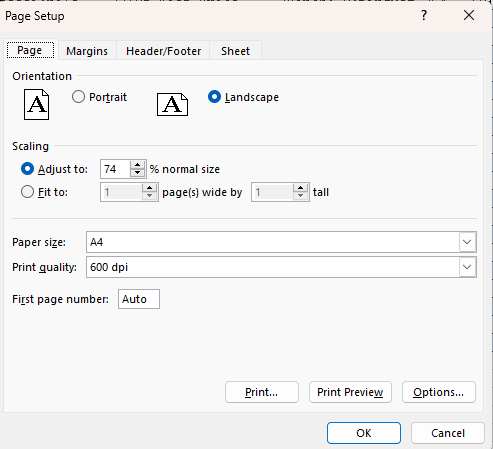Close the Page Setup dialog
Screen dimensions: 493x449
(x=469, y=15)
